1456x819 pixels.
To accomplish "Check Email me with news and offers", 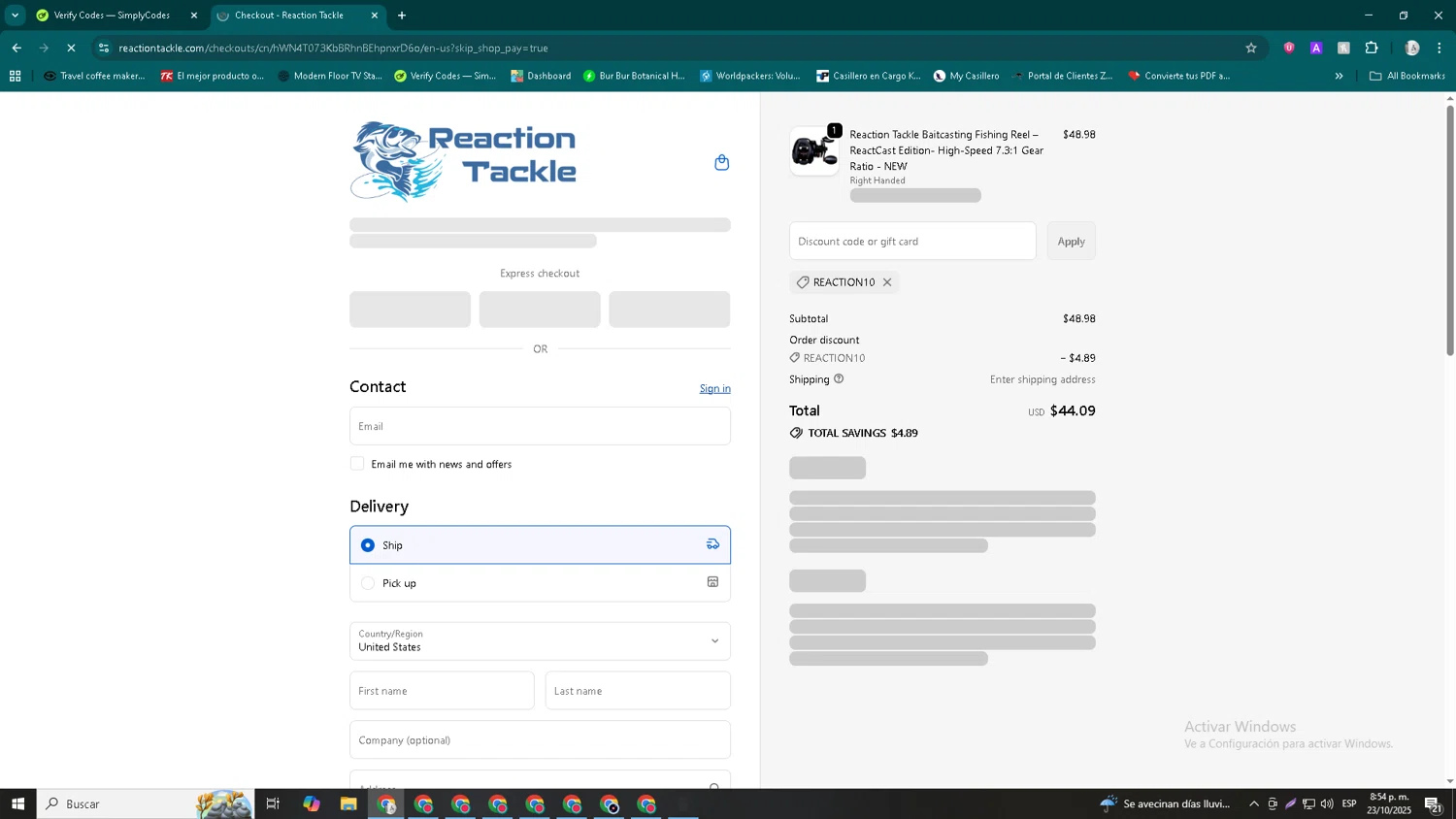I will click(357, 464).
